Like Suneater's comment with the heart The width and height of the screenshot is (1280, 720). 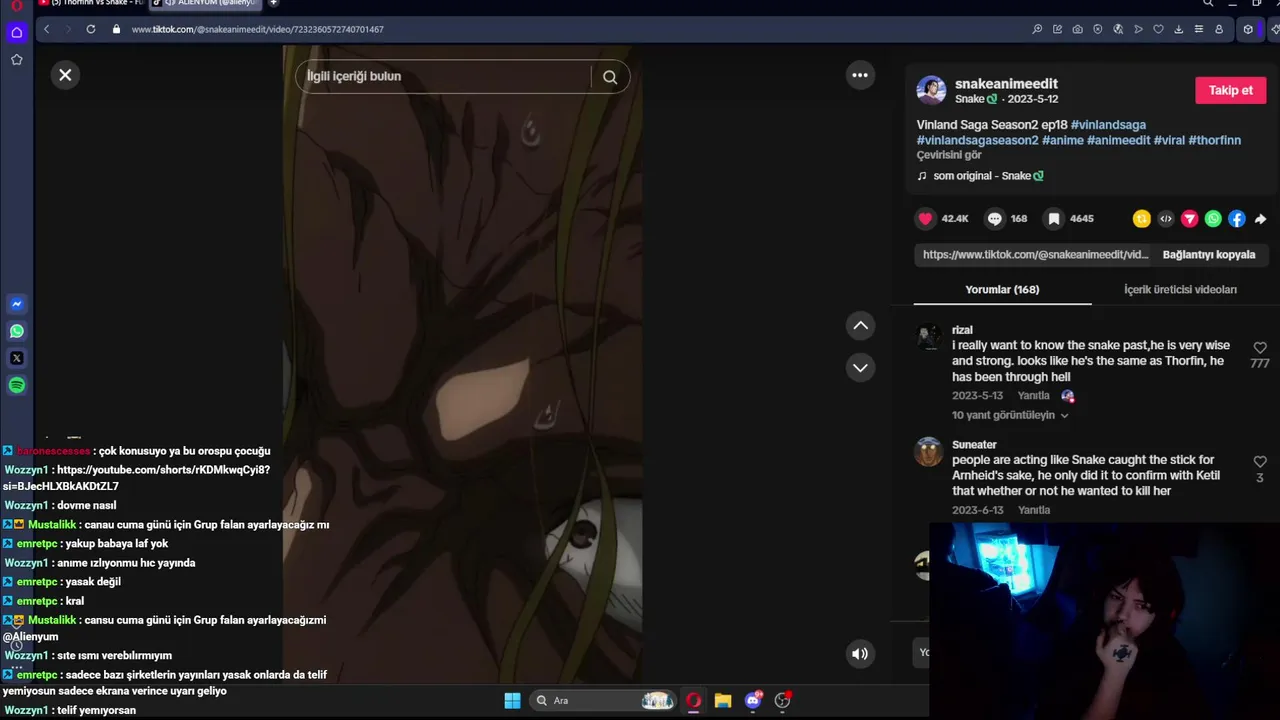click(x=1260, y=462)
